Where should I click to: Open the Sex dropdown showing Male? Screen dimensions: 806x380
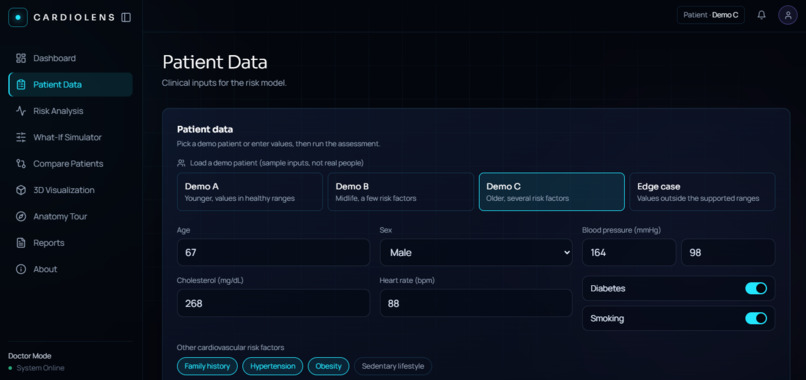pos(476,252)
